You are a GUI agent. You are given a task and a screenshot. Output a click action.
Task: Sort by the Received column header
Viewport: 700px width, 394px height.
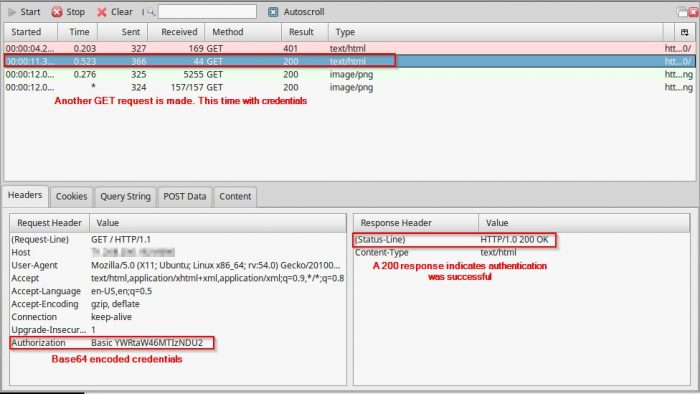pyautogui.click(x=176, y=32)
